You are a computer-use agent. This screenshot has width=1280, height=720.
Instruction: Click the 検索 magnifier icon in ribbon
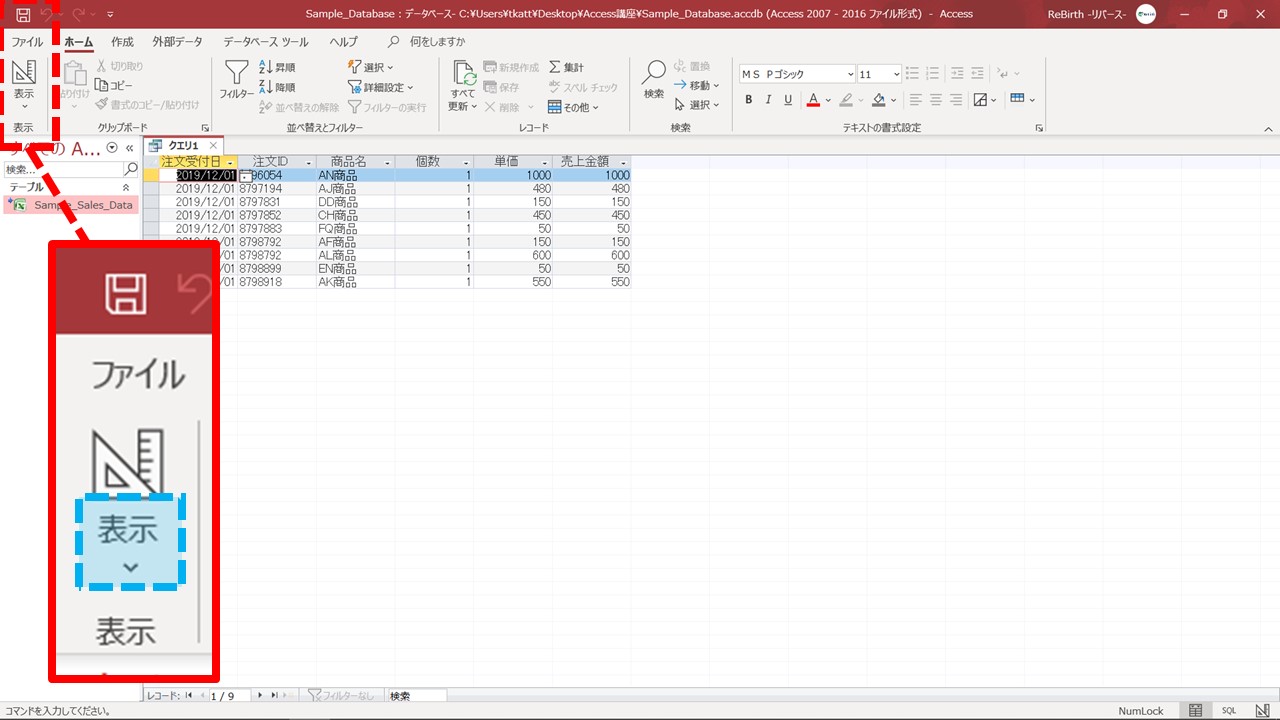coord(653,76)
